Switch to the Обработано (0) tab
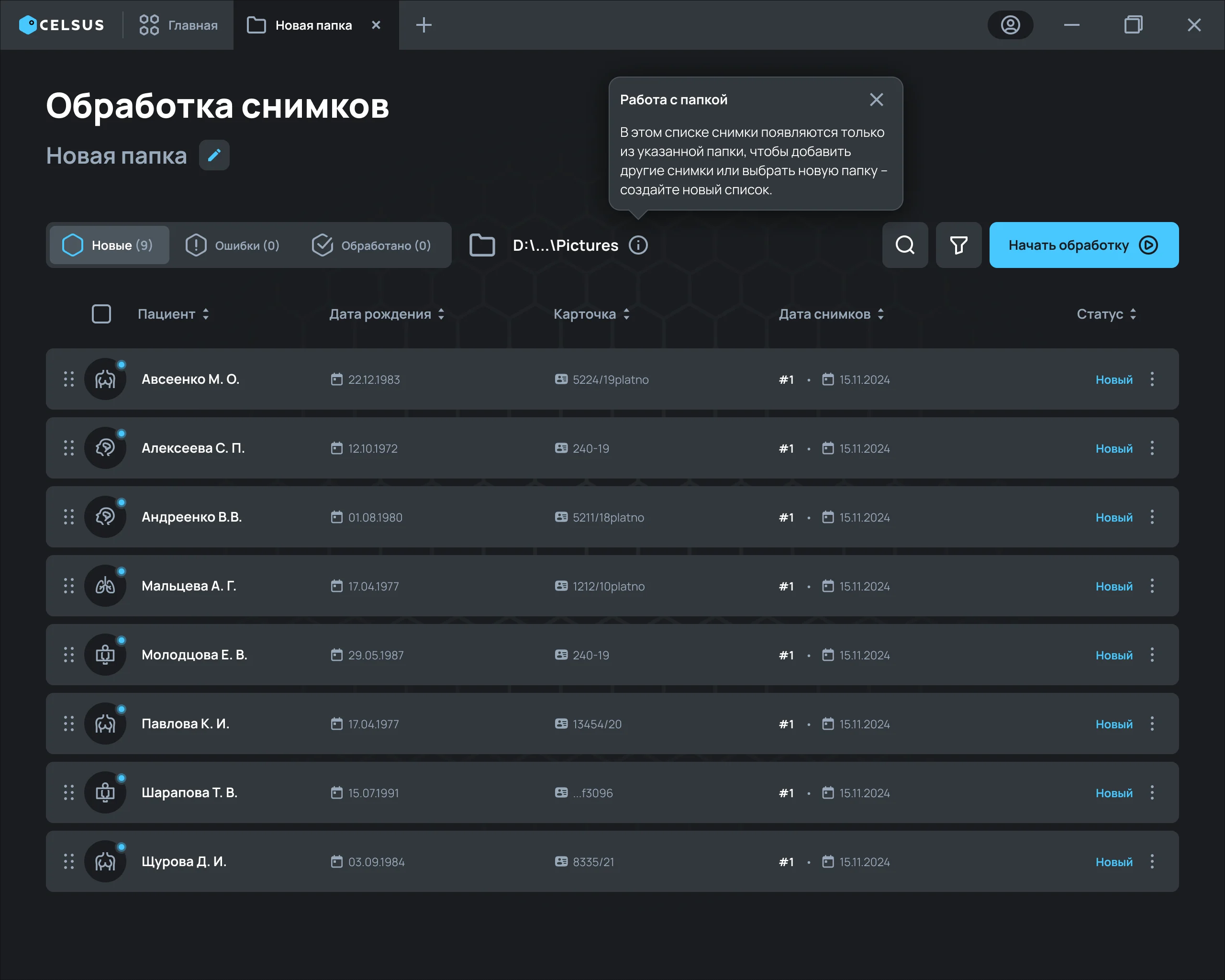 [x=372, y=245]
